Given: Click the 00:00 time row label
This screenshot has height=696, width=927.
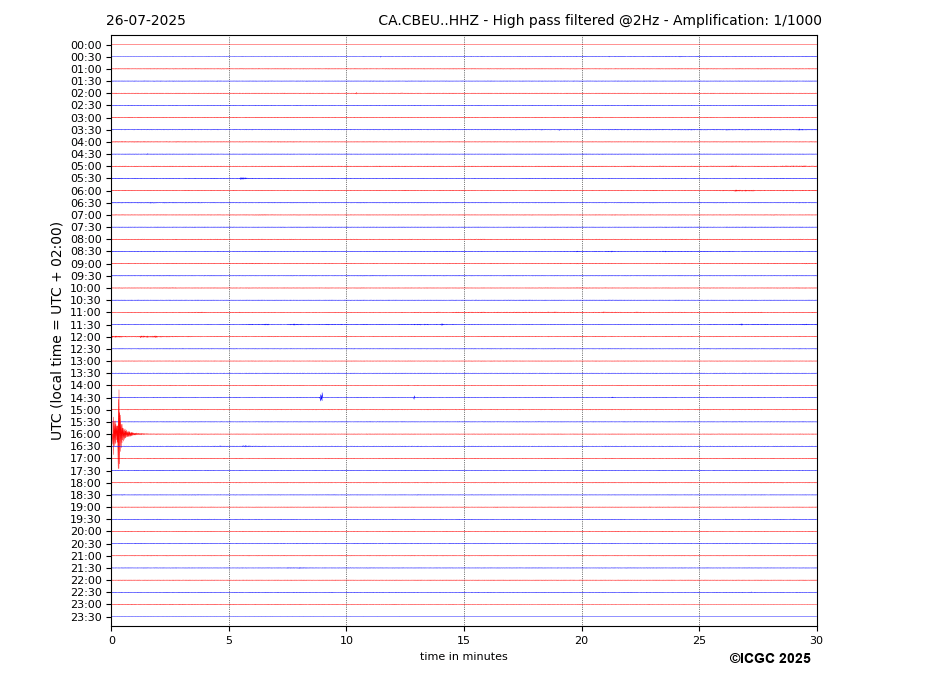Looking at the screenshot, I should [86, 46].
